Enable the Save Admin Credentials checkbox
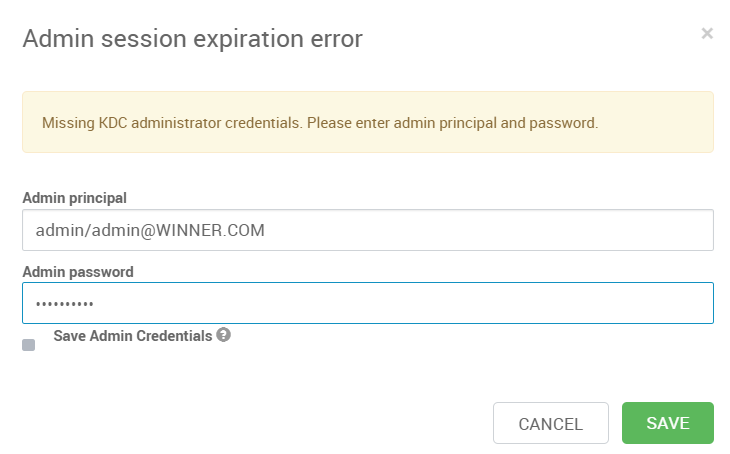This screenshot has width=730, height=454. [28, 345]
